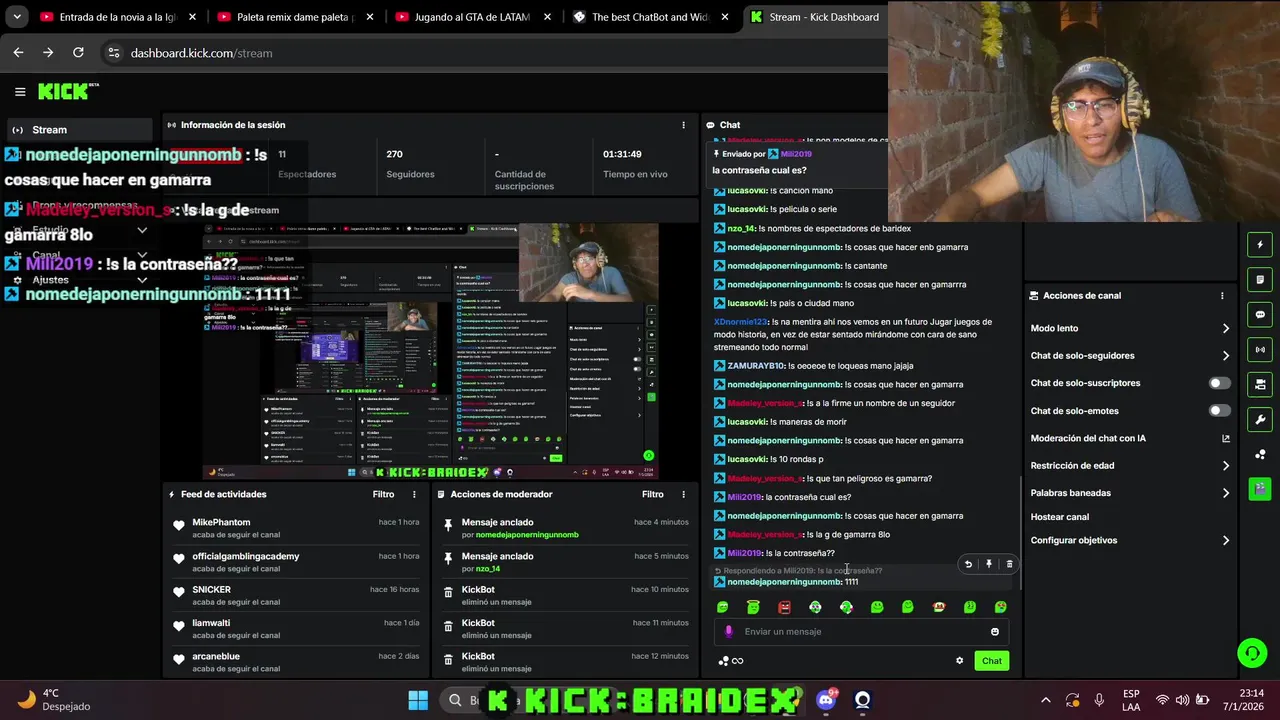Open the wrench tools icon in right sidebar
The height and width of the screenshot is (720, 1280).
[x=1260, y=419]
